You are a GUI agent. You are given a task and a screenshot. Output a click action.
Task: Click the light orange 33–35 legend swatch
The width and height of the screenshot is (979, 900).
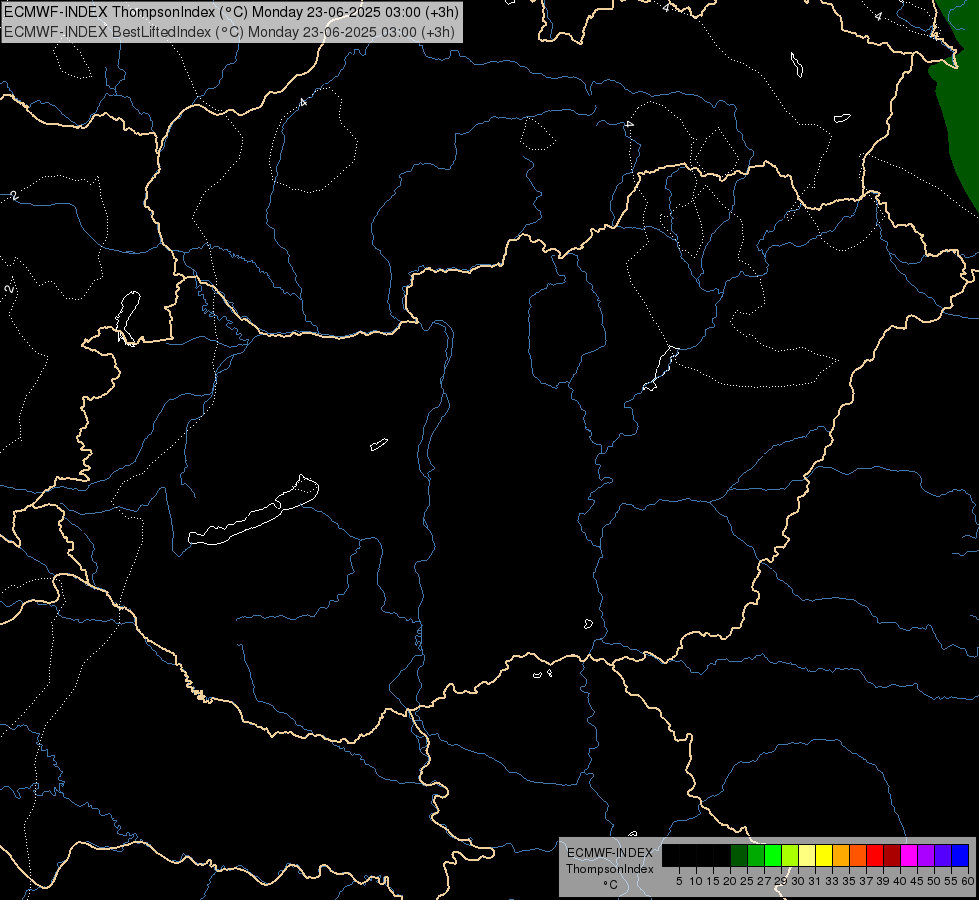click(x=841, y=855)
